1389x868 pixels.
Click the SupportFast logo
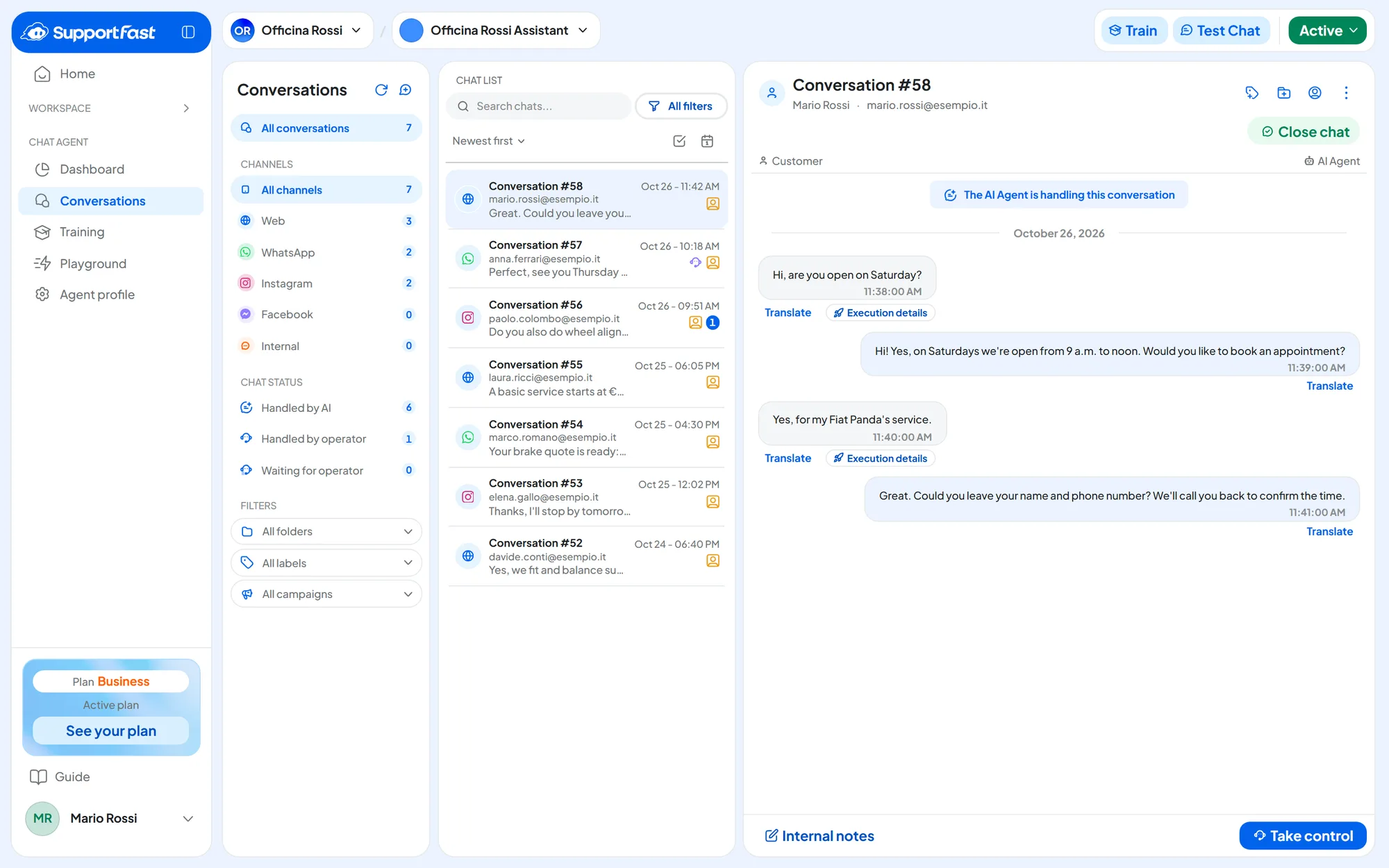pos(88,32)
